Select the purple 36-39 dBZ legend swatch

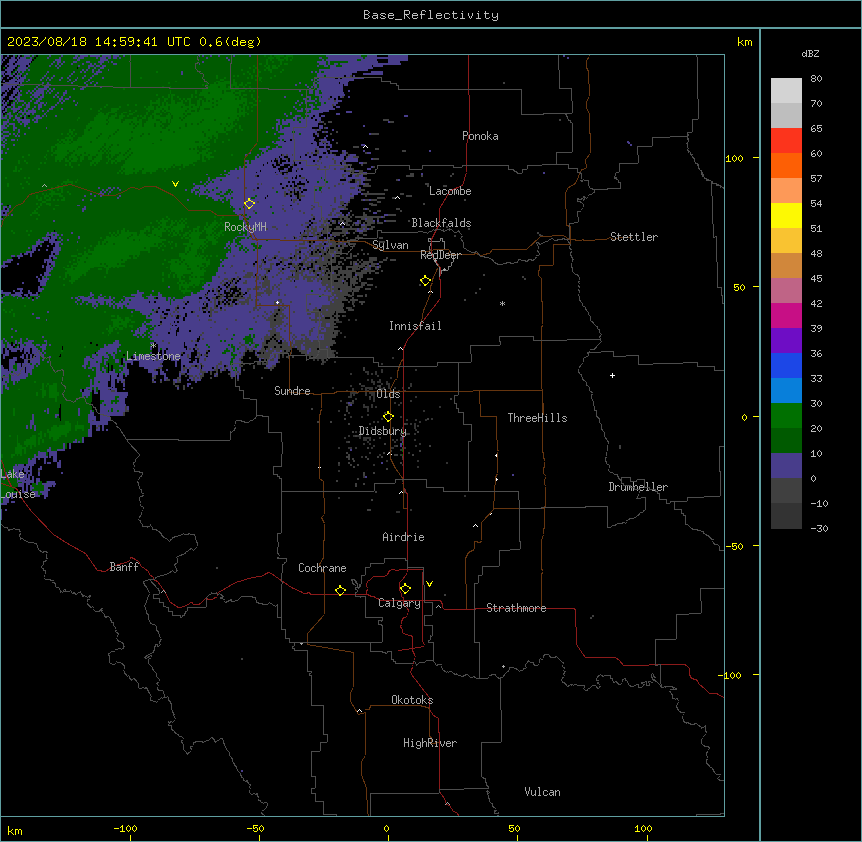click(786, 340)
